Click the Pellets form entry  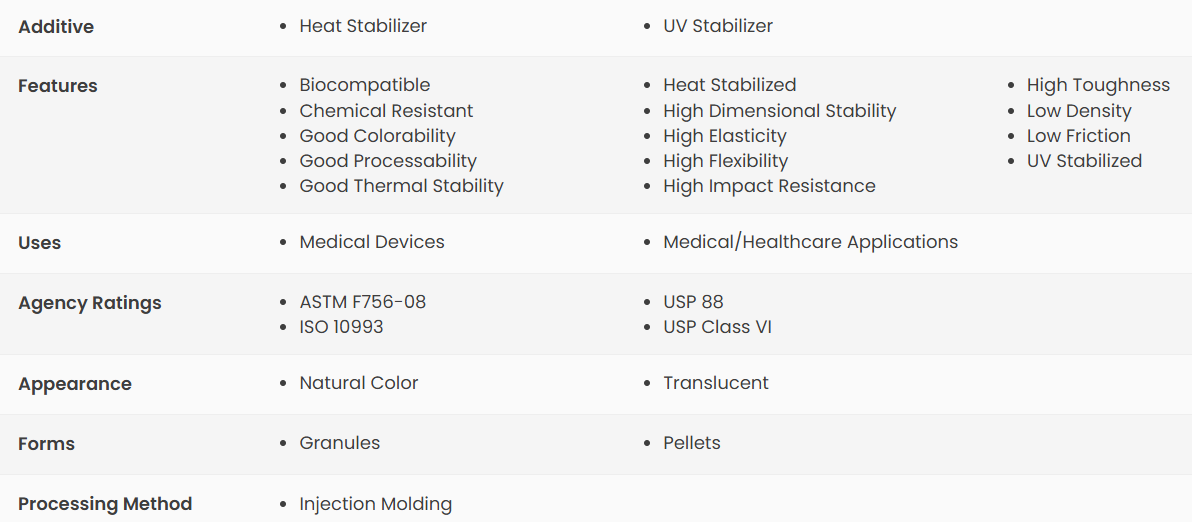pyautogui.click(x=692, y=443)
